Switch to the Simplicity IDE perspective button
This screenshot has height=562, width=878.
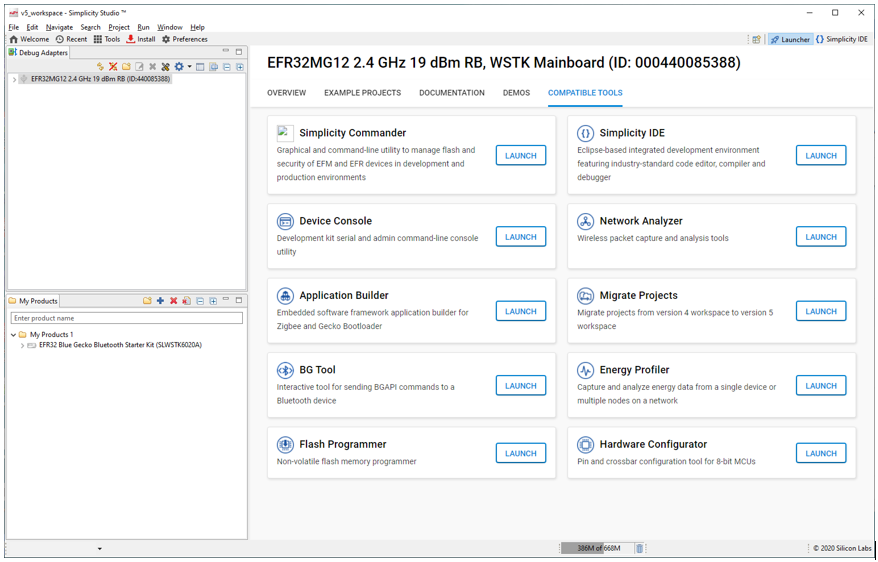(x=842, y=39)
